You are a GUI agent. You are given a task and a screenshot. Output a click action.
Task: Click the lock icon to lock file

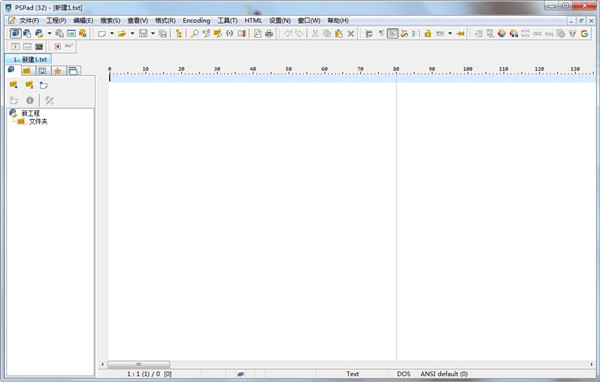427,34
